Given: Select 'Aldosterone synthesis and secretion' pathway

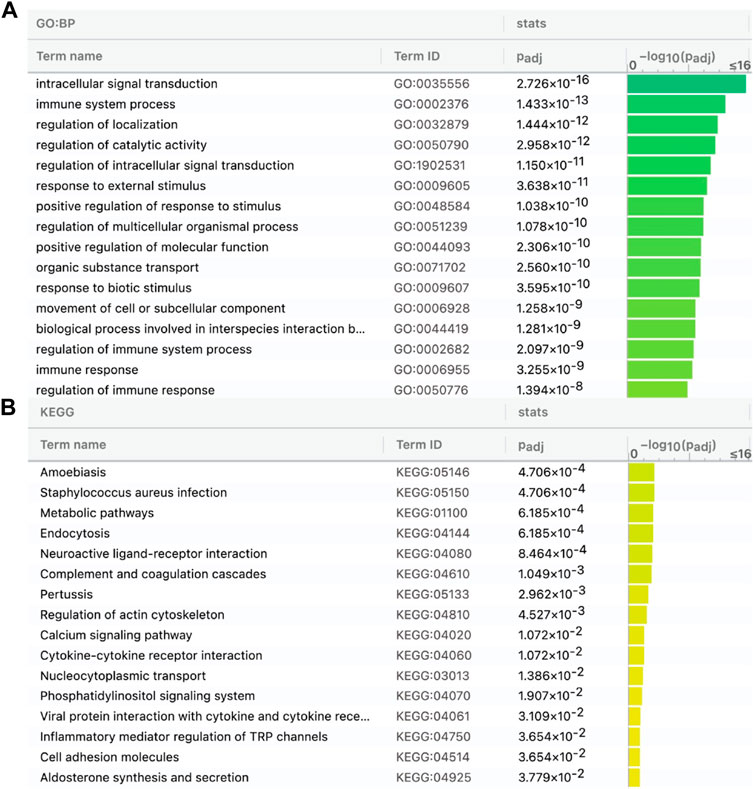Looking at the screenshot, I should (x=144, y=777).
